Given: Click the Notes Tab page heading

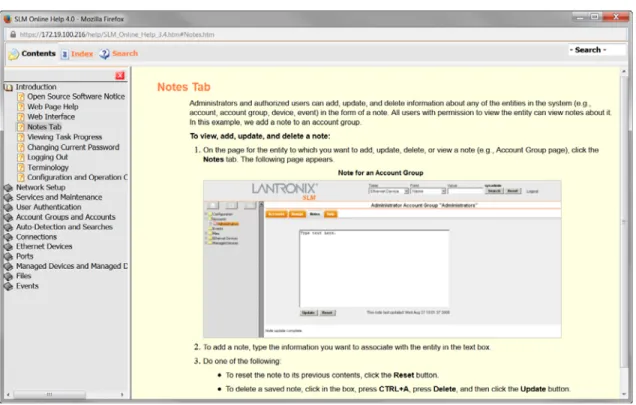Looking at the screenshot, I should tap(184, 87).
